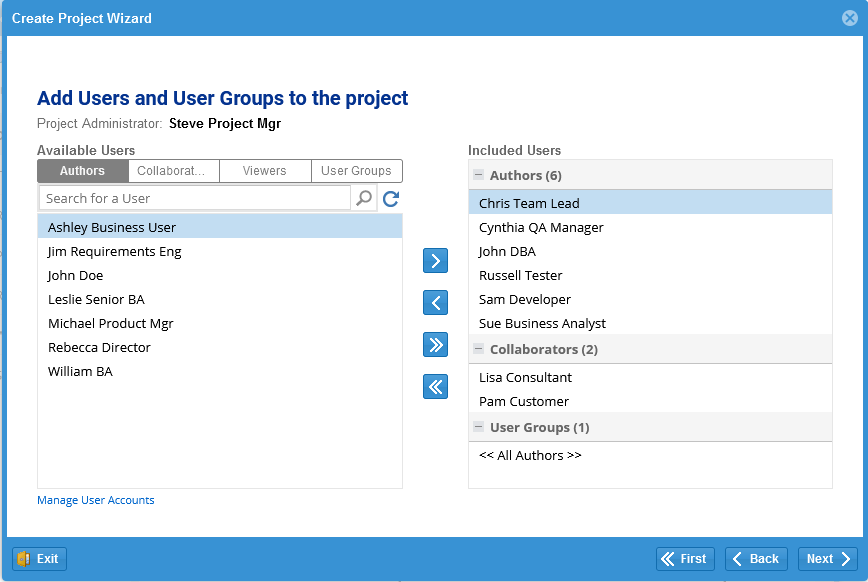Collapse the Authors (6) group
The width and height of the screenshot is (868, 582).
tap(478, 175)
